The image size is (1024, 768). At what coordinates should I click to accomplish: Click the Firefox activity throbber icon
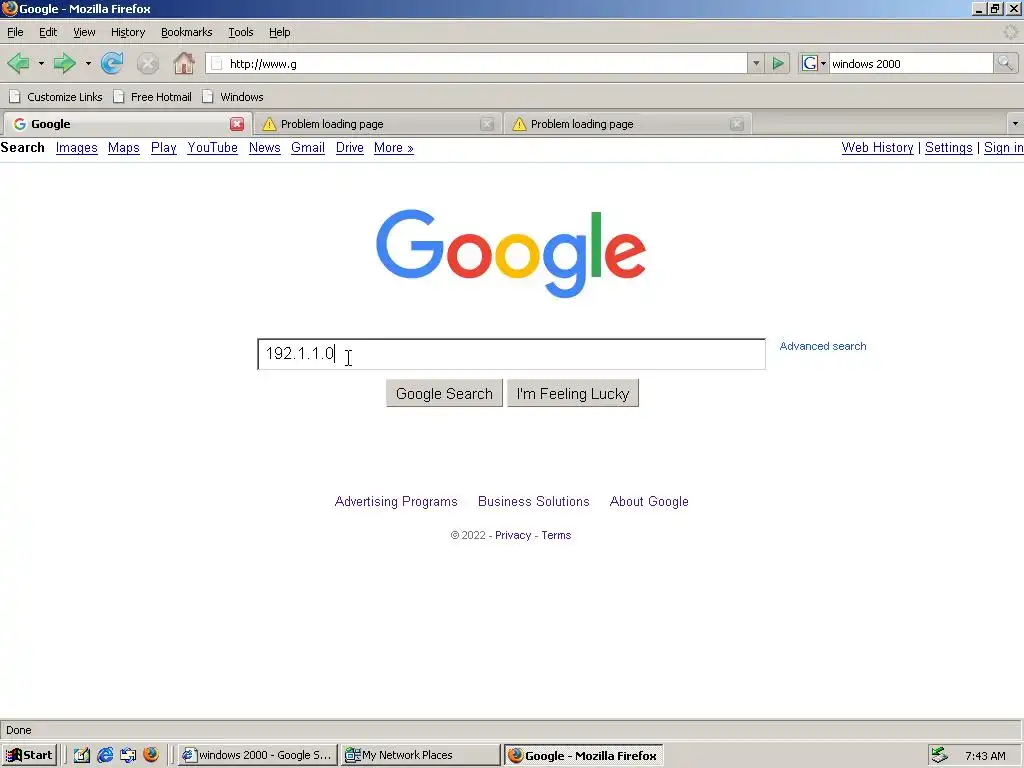coord(1011,31)
